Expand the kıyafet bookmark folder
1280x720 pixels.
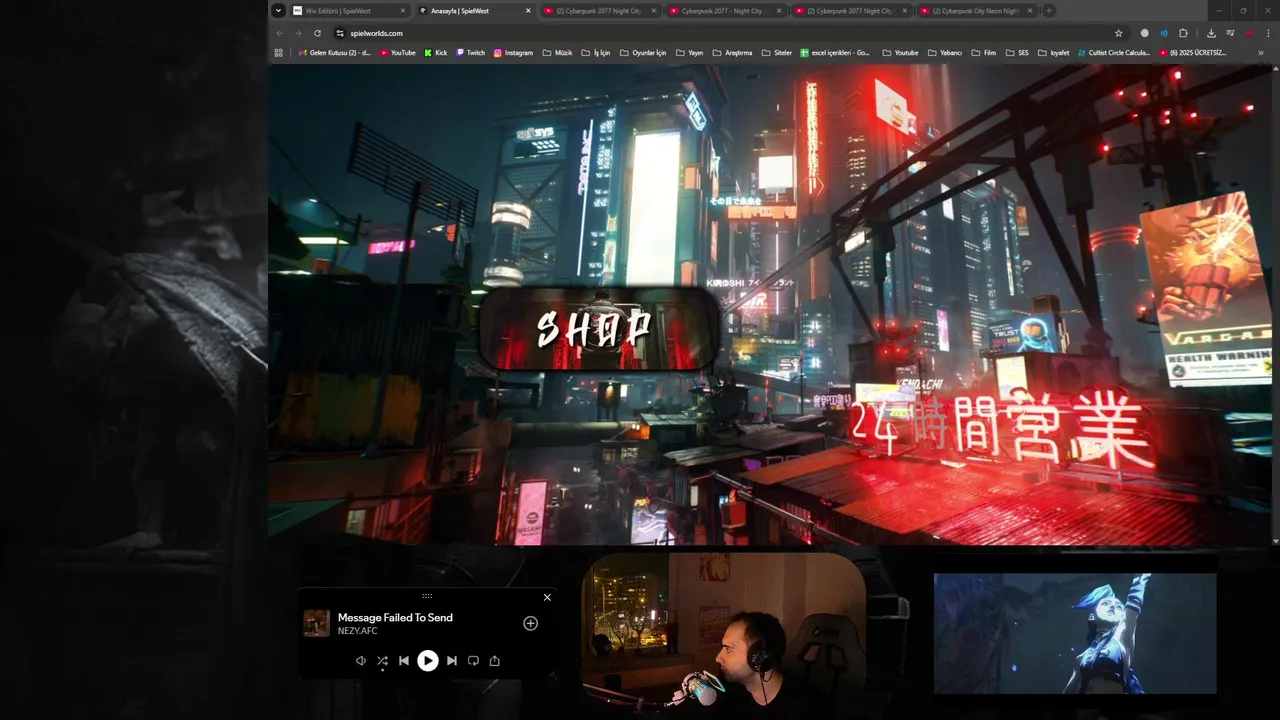pyautogui.click(x=1053, y=52)
